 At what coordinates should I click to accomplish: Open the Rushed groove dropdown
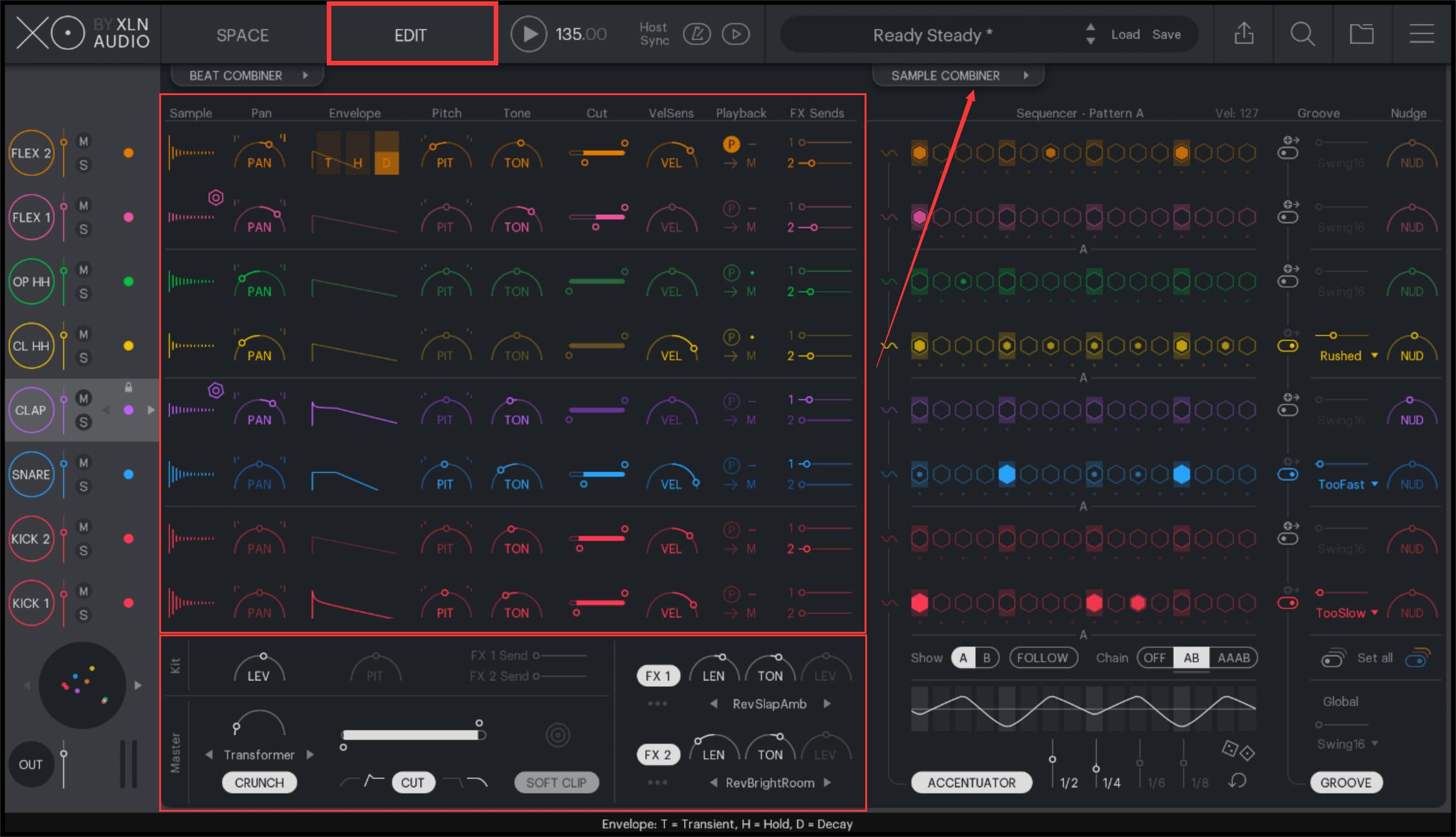pyautogui.click(x=1348, y=356)
